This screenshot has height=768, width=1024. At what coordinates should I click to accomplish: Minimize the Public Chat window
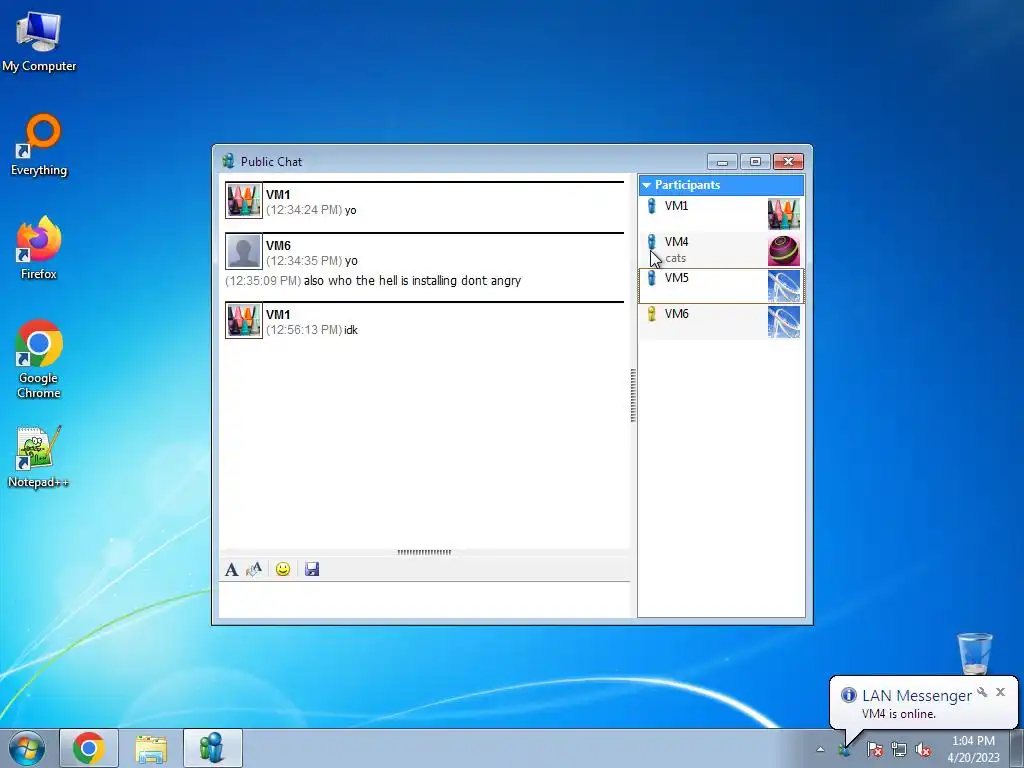pos(722,161)
